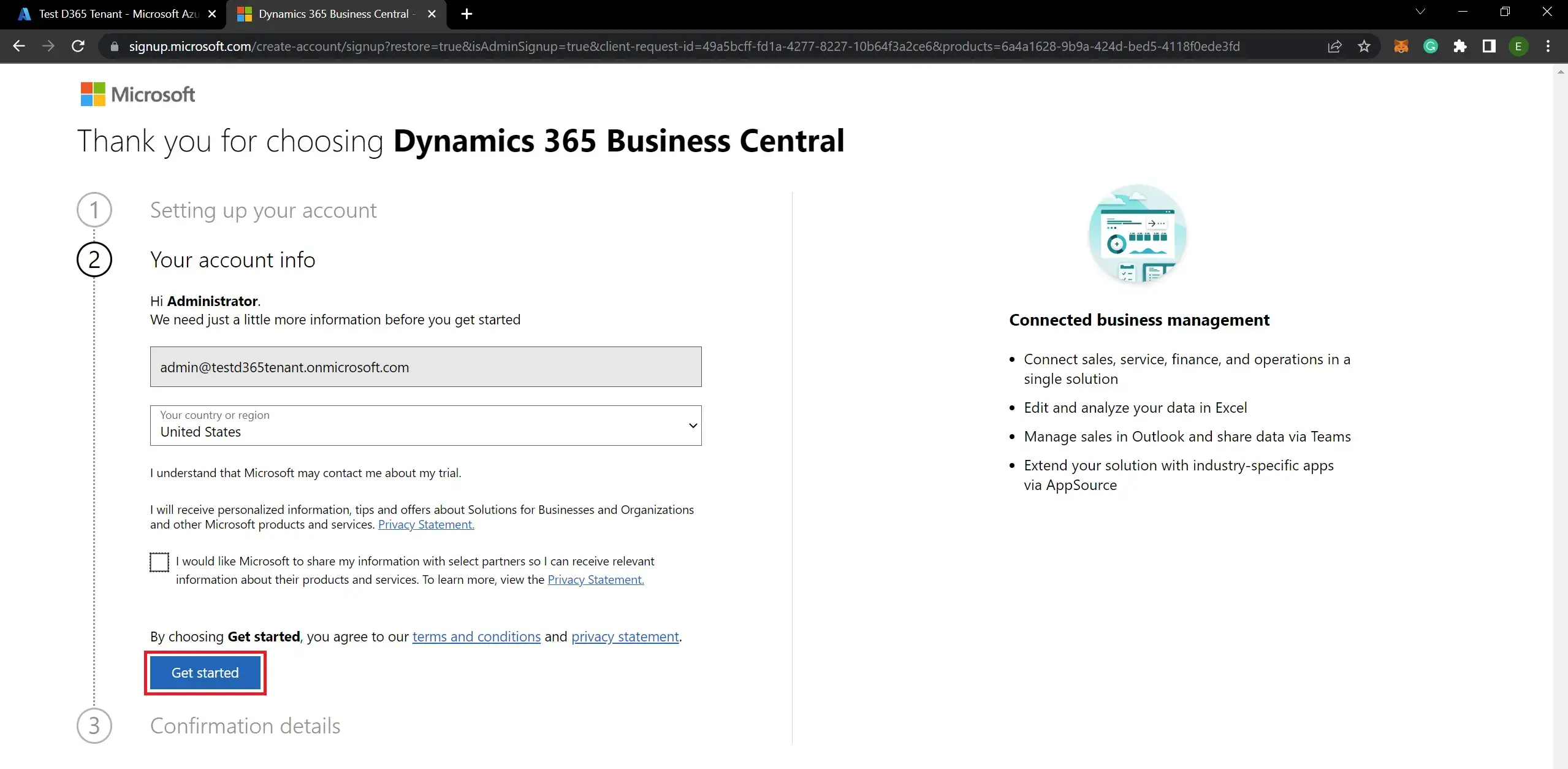Toggle the browser side panel icon
This screenshot has width=1568, height=769.
1489,47
